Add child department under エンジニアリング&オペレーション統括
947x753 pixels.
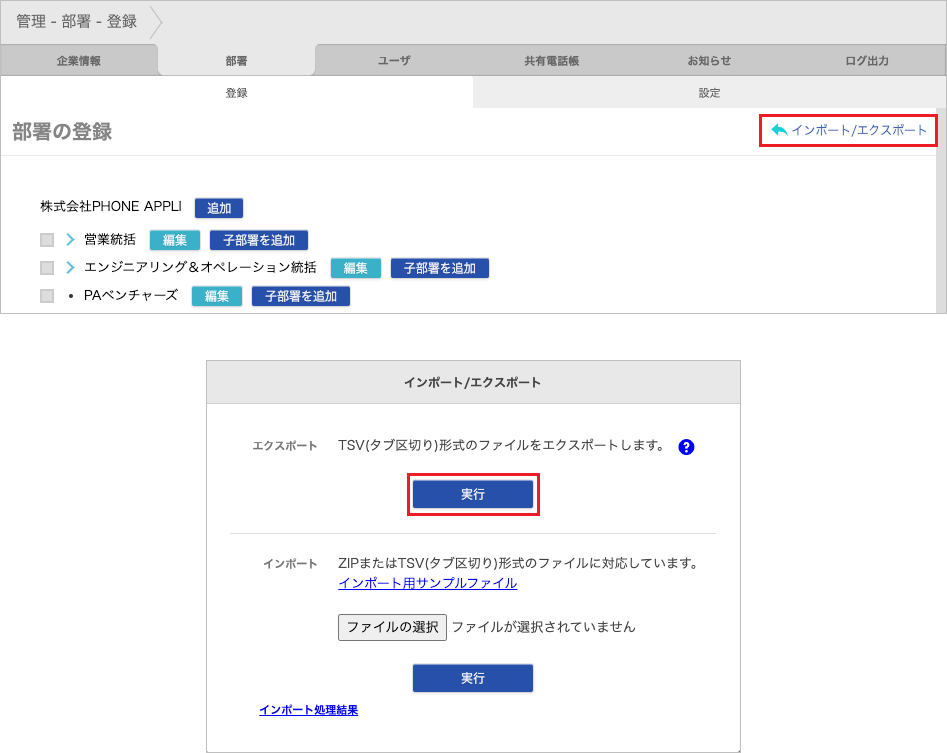tap(440, 268)
